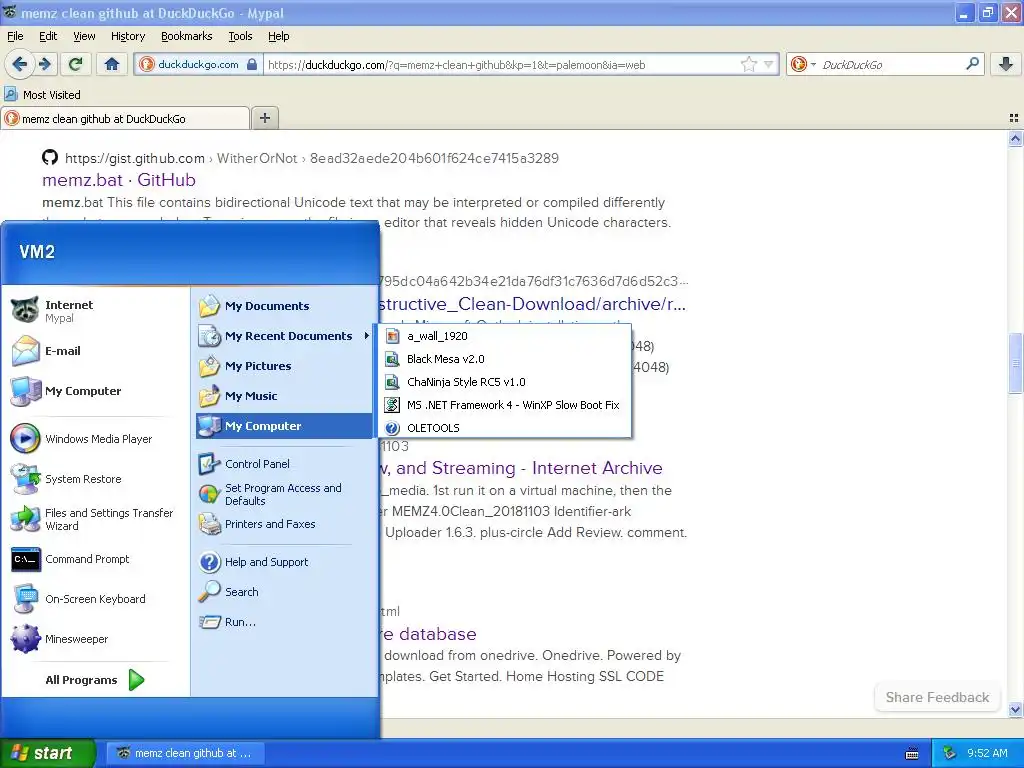Screen dimensions: 1024x768
Task: Open the Mypal raccoon Internet icon
Action: (26, 310)
